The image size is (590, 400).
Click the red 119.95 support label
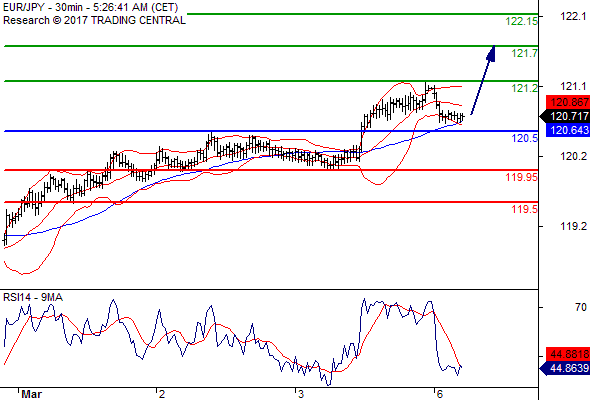522,177
